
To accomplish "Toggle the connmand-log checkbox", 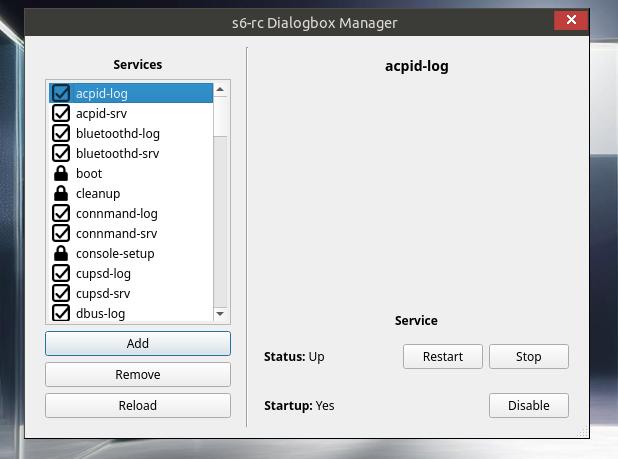I will (x=61, y=214).
